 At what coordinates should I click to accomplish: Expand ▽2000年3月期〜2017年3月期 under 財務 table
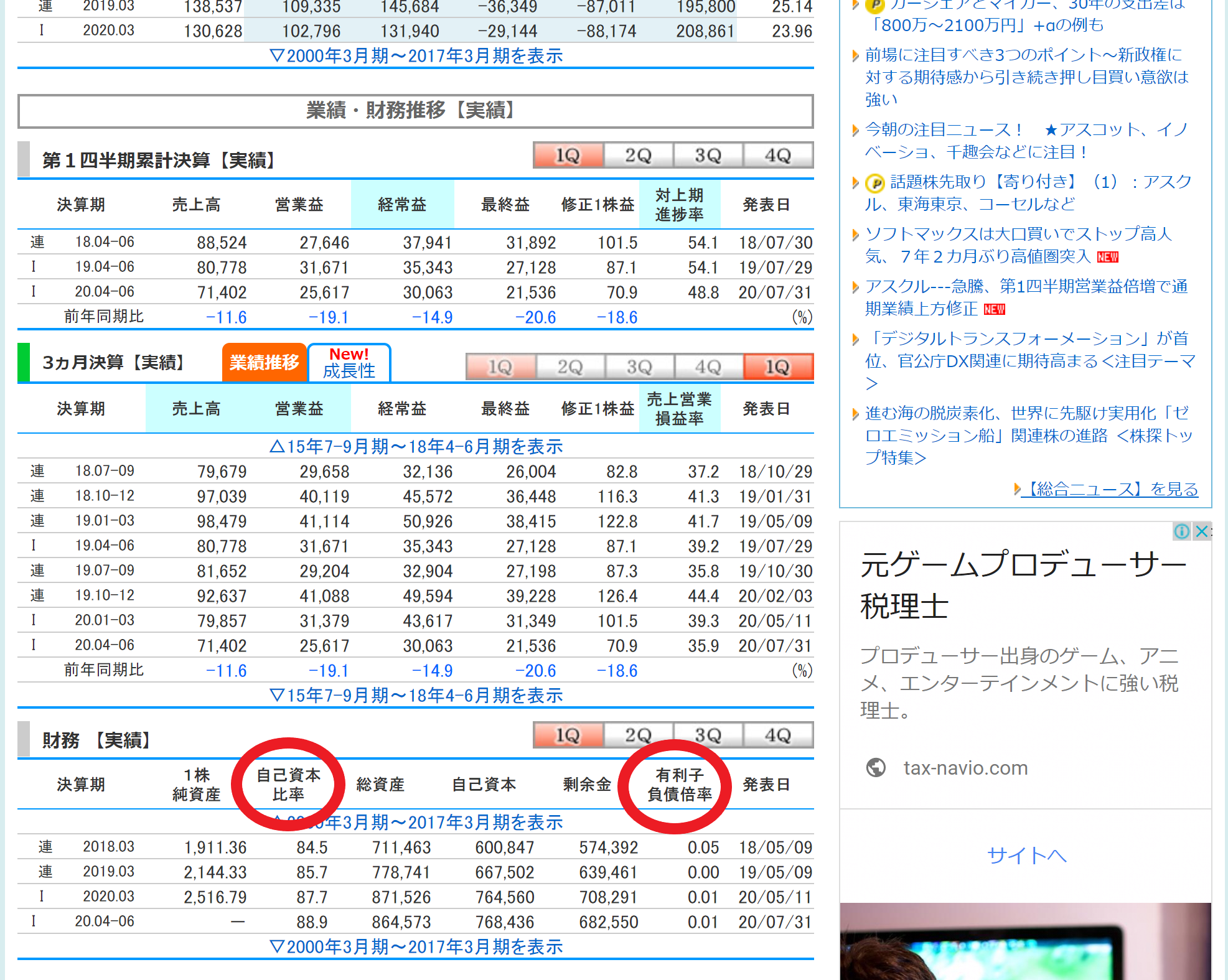(x=416, y=947)
